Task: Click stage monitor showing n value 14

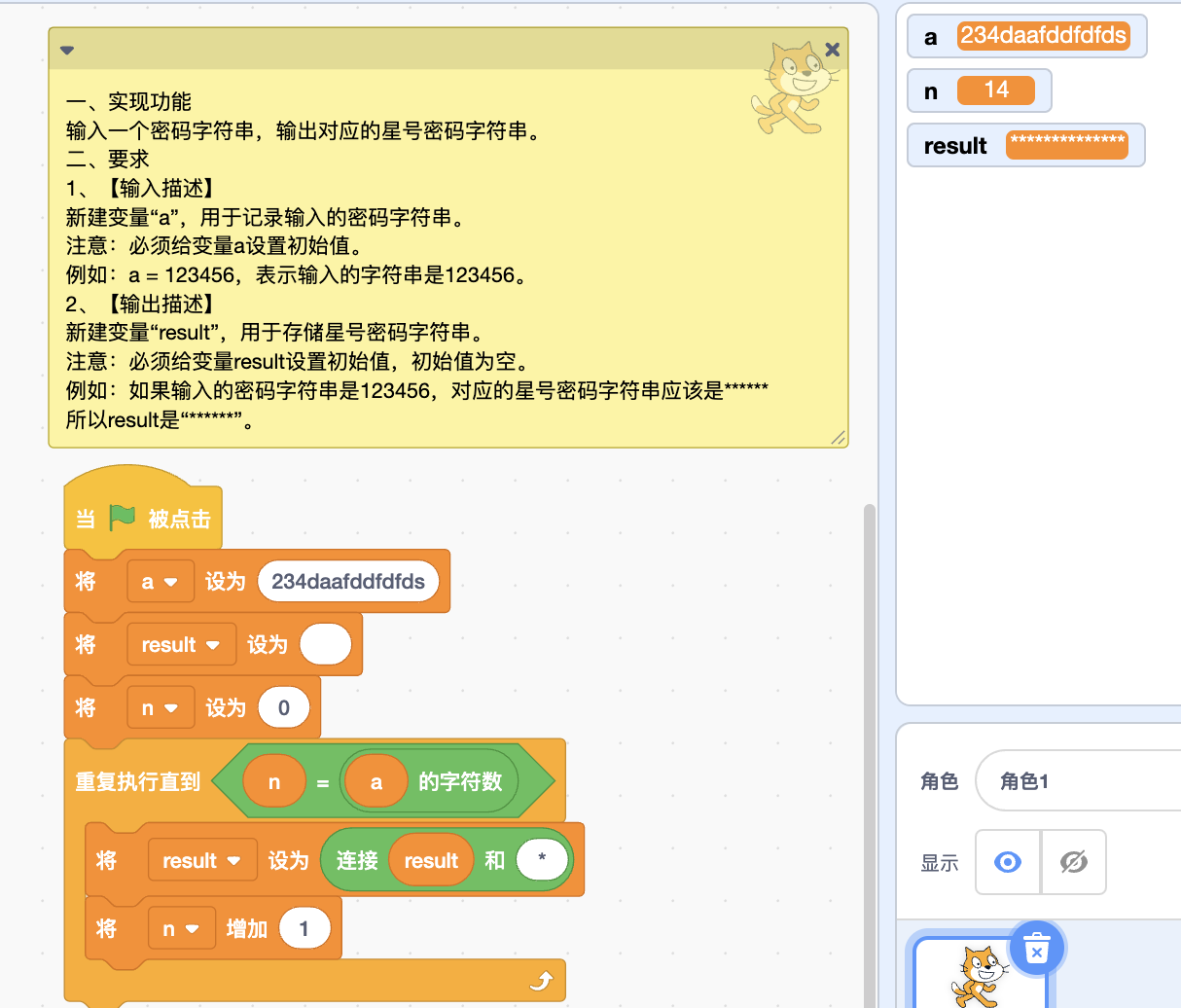Action: click(979, 90)
